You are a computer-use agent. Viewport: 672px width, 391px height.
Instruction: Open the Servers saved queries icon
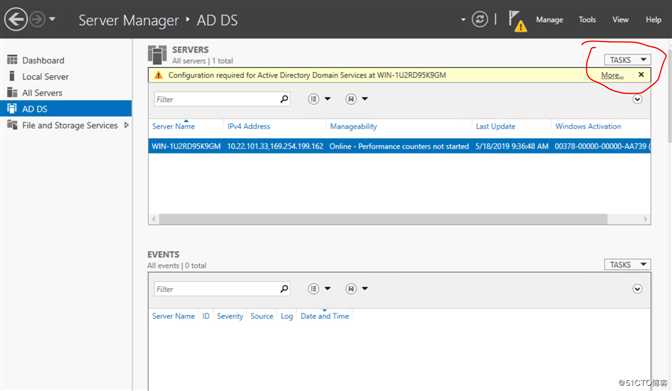click(351, 99)
